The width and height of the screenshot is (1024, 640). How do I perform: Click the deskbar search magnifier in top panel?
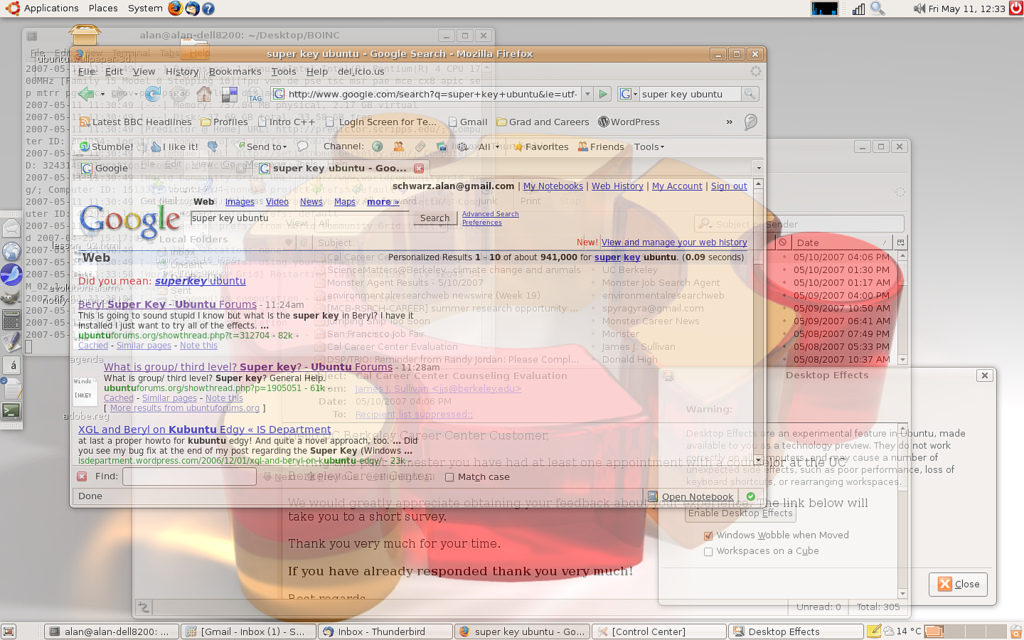[x=878, y=8]
